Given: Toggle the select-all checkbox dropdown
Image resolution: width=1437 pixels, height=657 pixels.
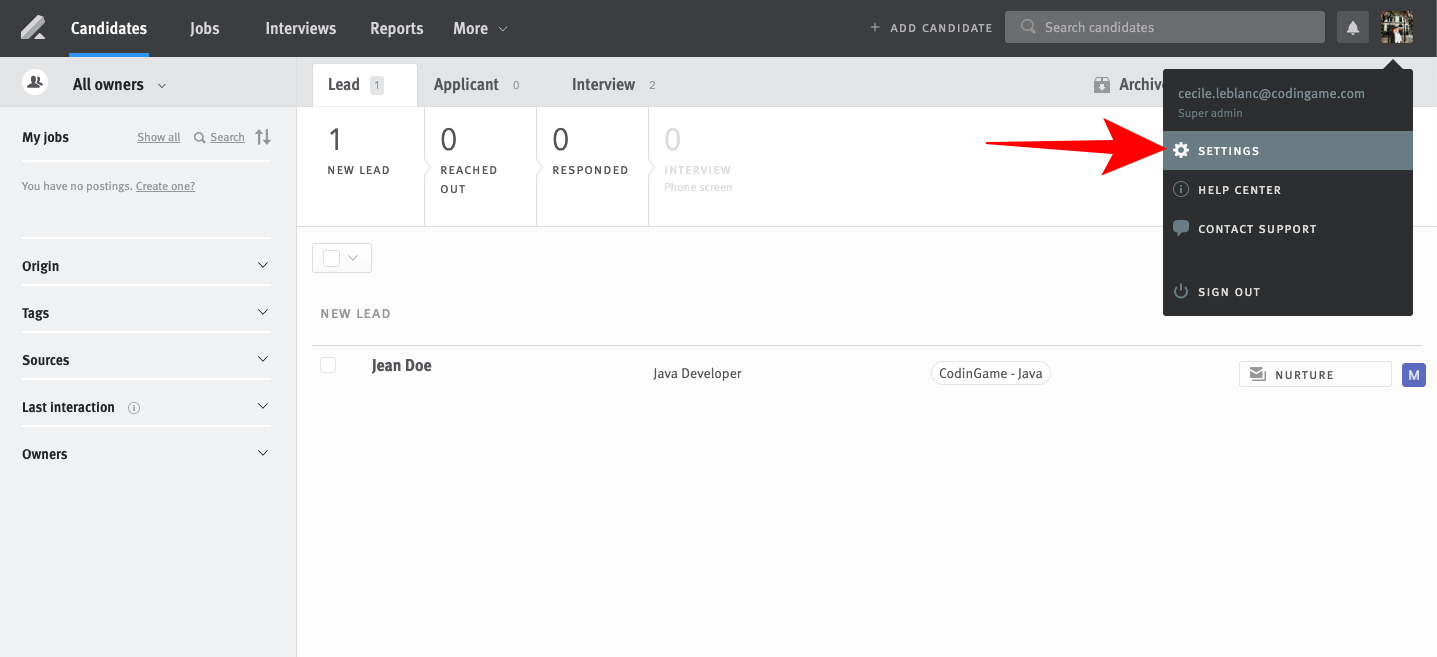Looking at the screenshot, I should pos(342,258).
